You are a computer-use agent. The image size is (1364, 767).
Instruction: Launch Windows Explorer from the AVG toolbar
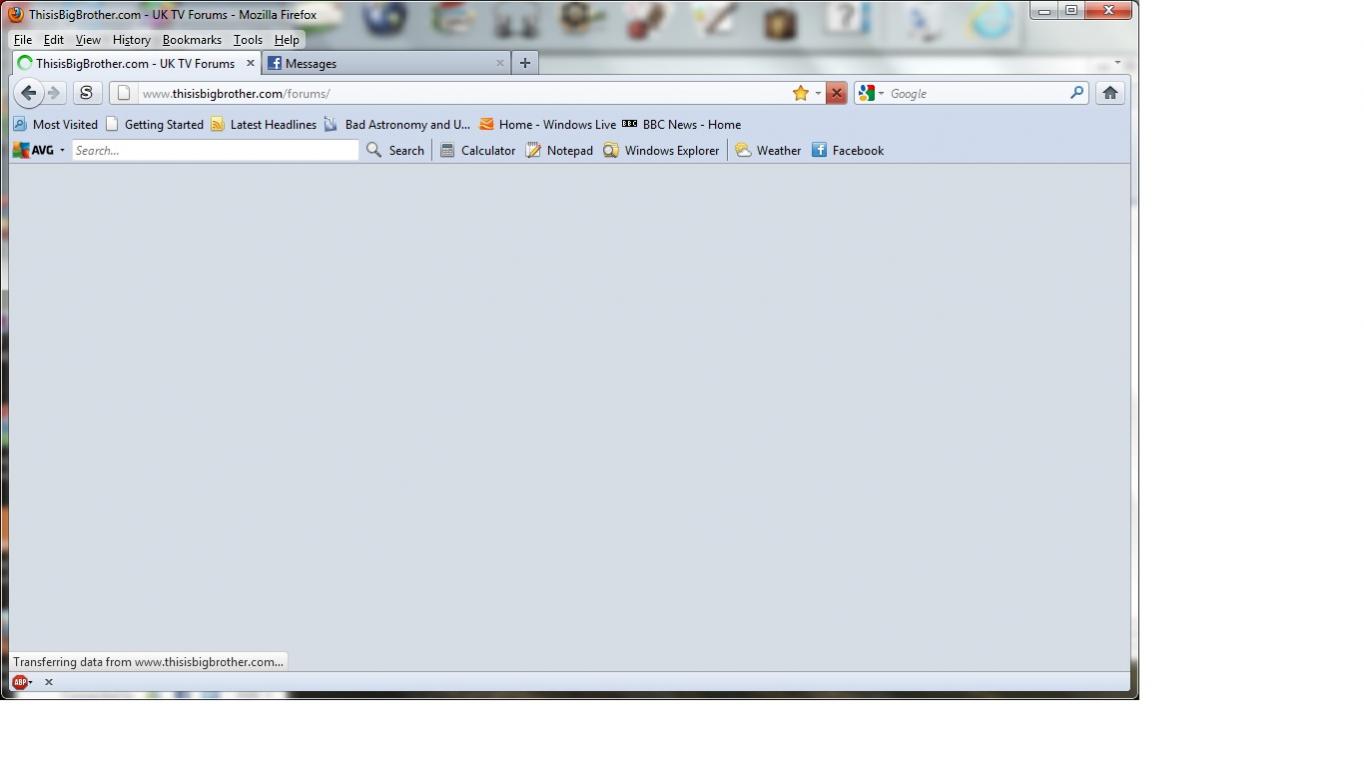coord(661,151)
